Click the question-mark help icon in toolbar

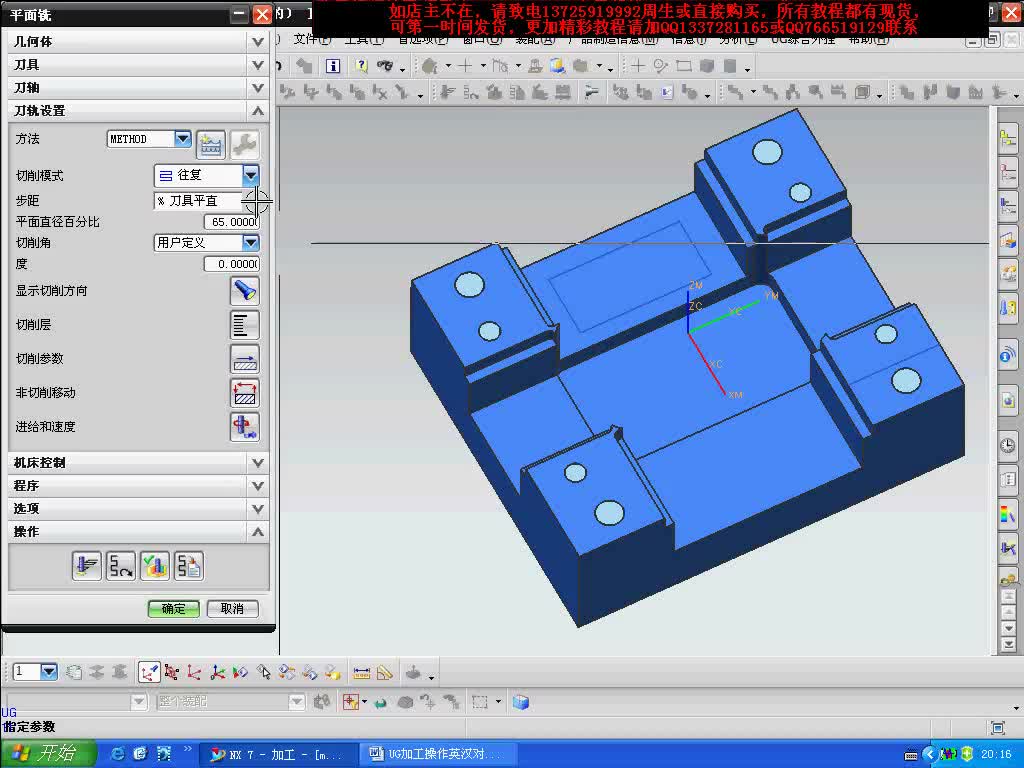[361, 66]
